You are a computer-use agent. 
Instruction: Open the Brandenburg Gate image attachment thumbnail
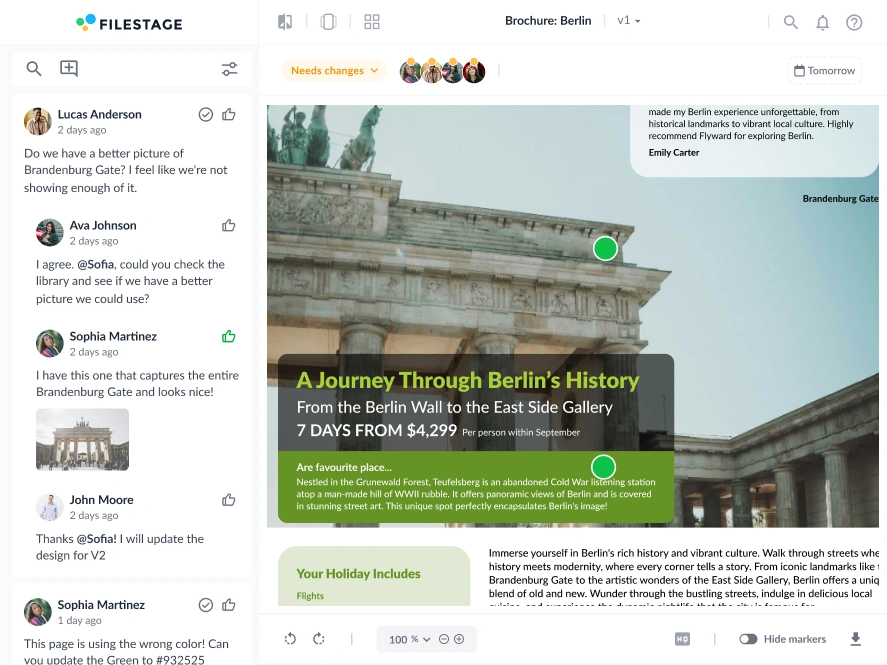coord(82,439)
